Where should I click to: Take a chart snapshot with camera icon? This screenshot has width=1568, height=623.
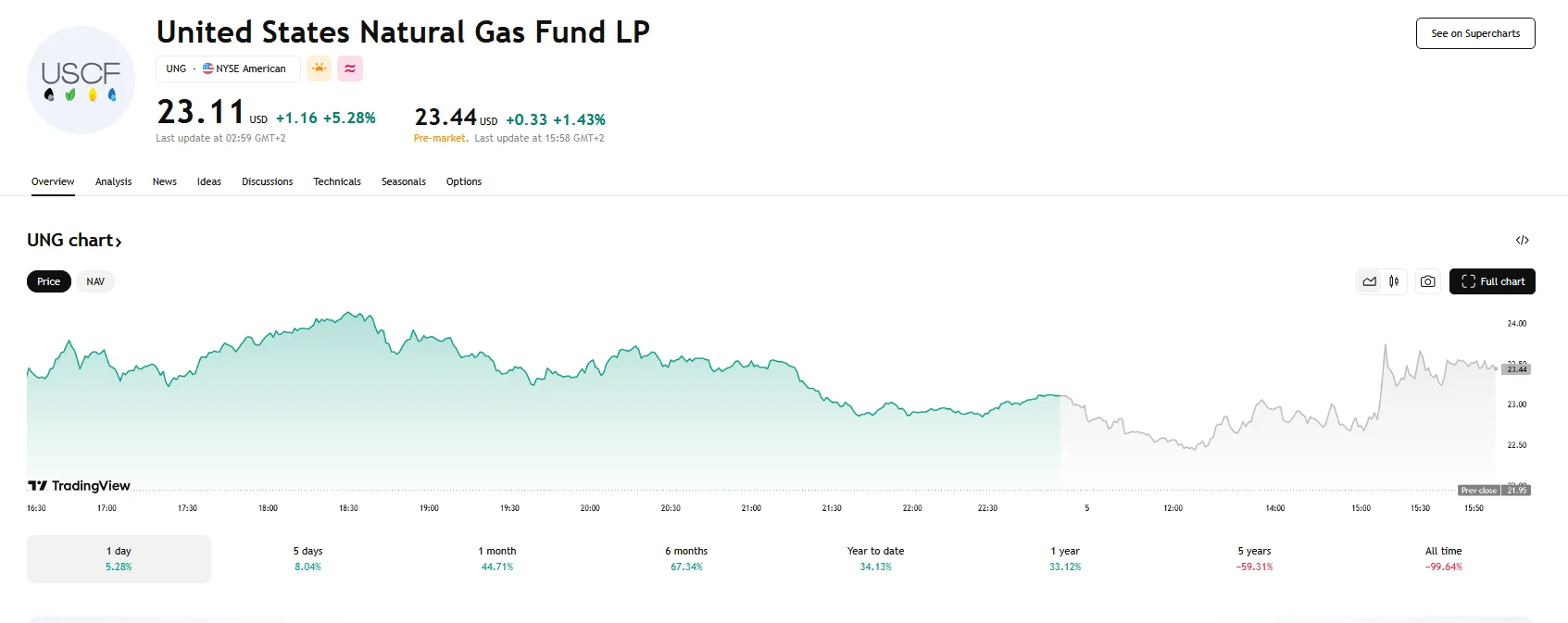click(x=1427, y=281)
